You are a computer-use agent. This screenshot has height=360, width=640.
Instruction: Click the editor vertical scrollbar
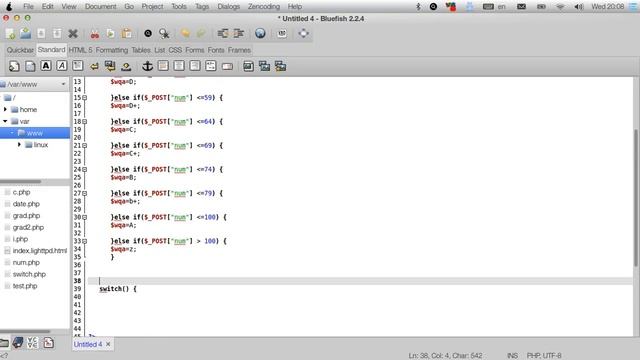click(x=636, y=198)
